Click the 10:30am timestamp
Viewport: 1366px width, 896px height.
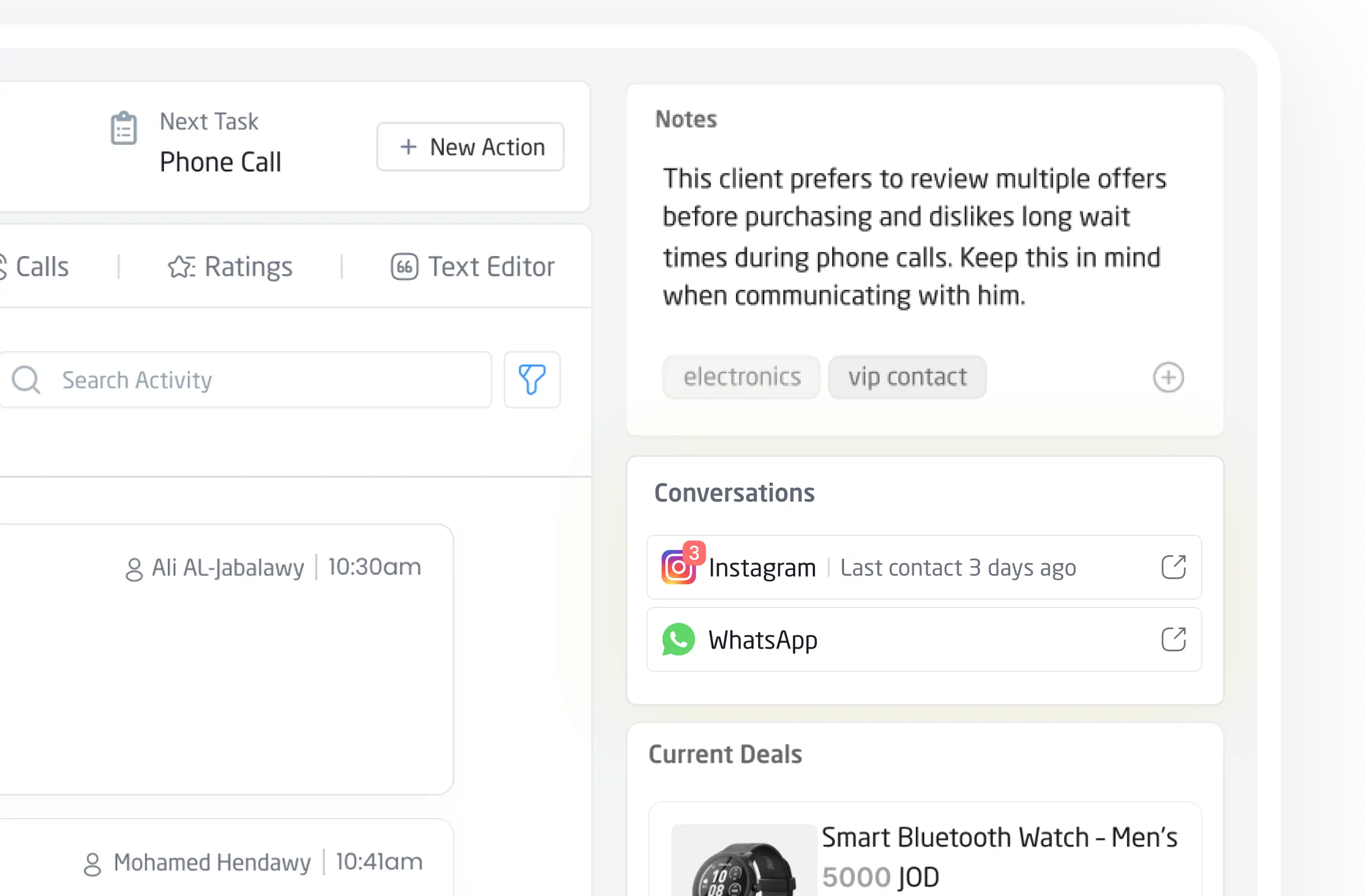click(x=375, y=567)
